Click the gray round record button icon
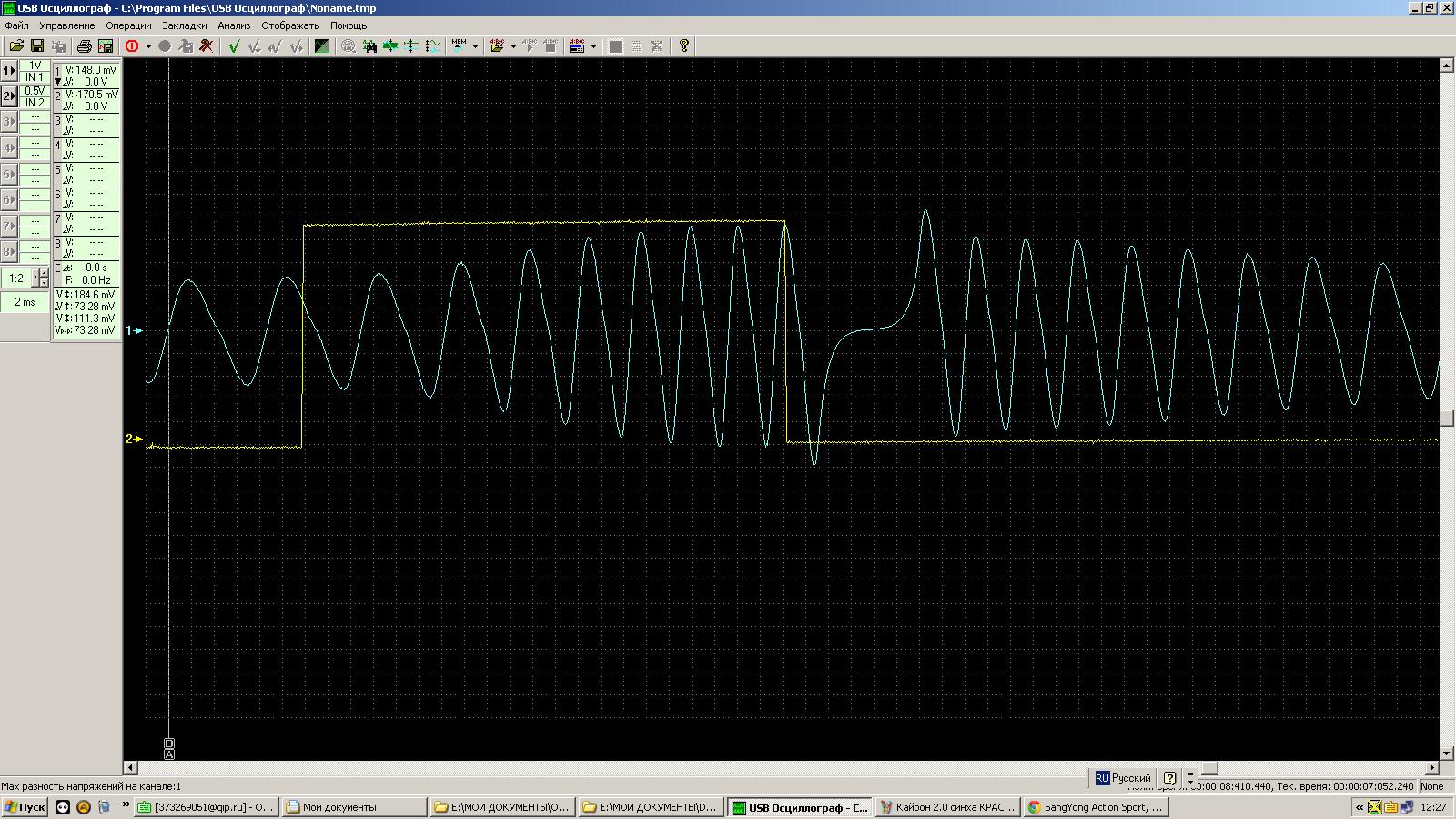The height and width of the screenshot is (819, 1456). coord(165,45)
